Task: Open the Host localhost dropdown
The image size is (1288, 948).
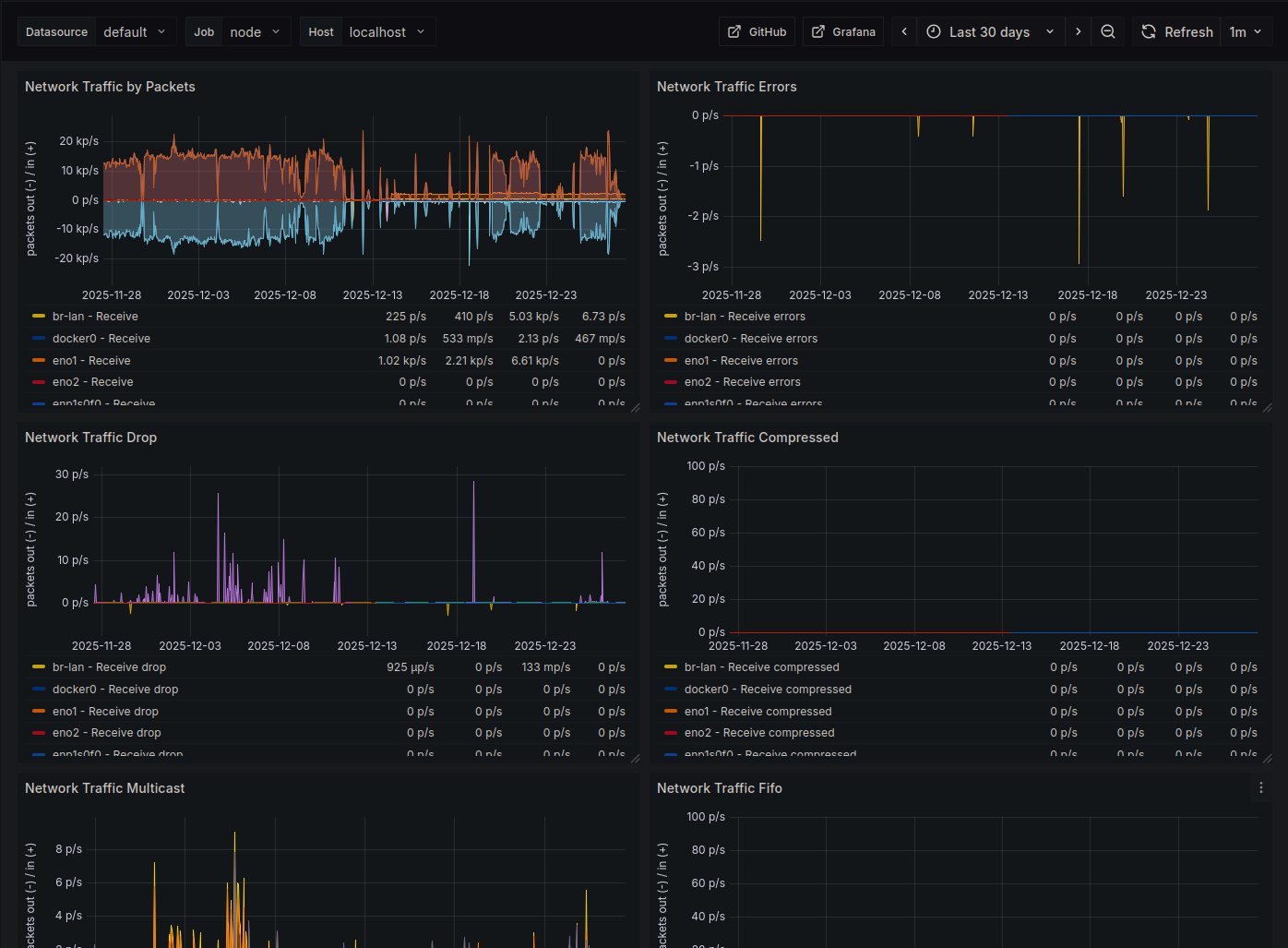Action: 387,31
